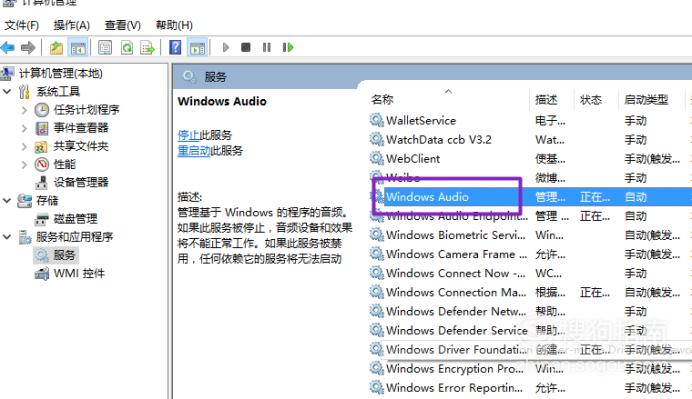This screenshot has width=692, height=399.
Task: Open the 操作(A) menu
Action: coord(71,25)
